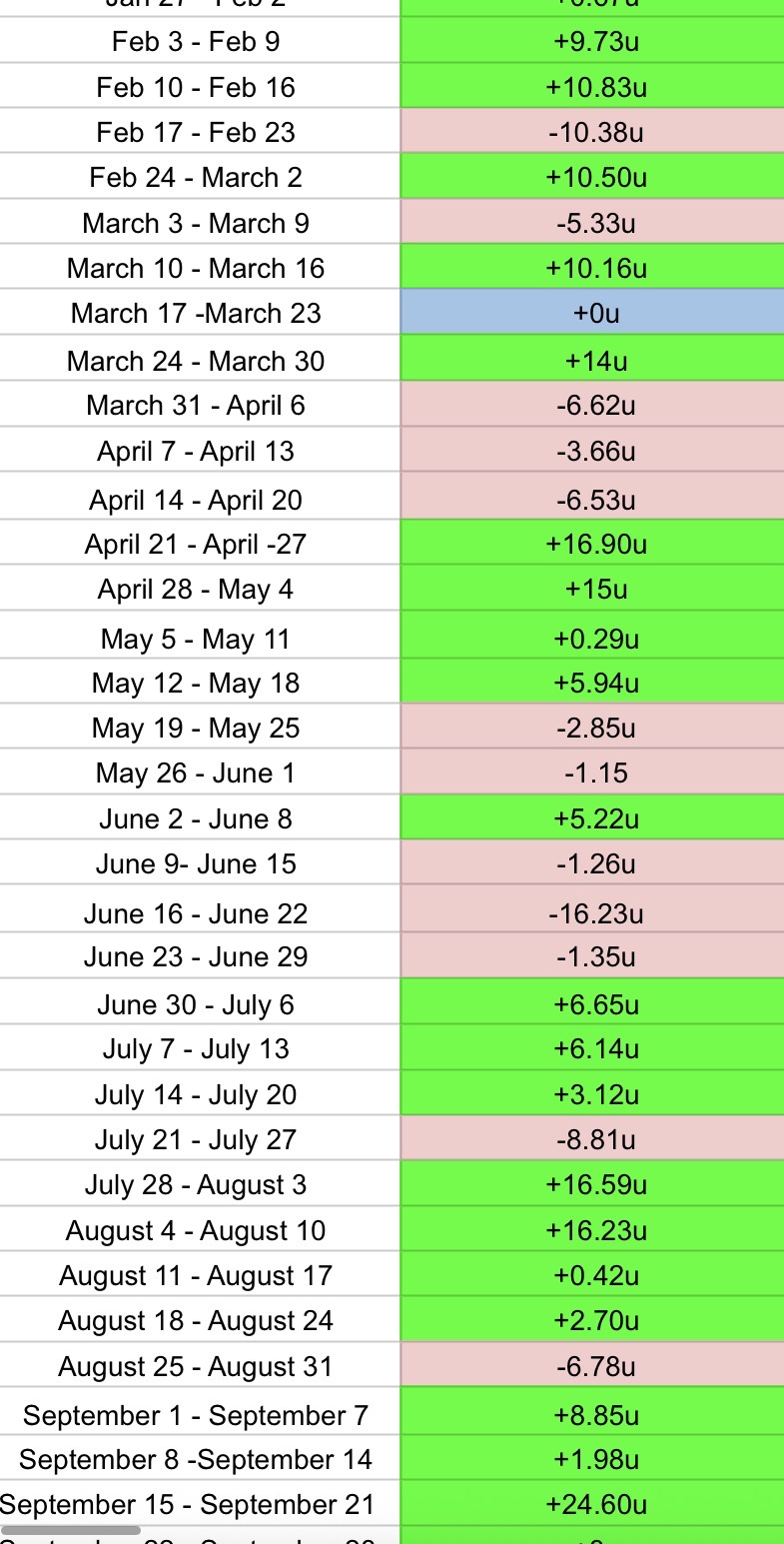Viewport: 784px width, 1544px height.
Task: Click the April 21 - April -27 cell
Action: pyautogui.click(x=196, y=544)
